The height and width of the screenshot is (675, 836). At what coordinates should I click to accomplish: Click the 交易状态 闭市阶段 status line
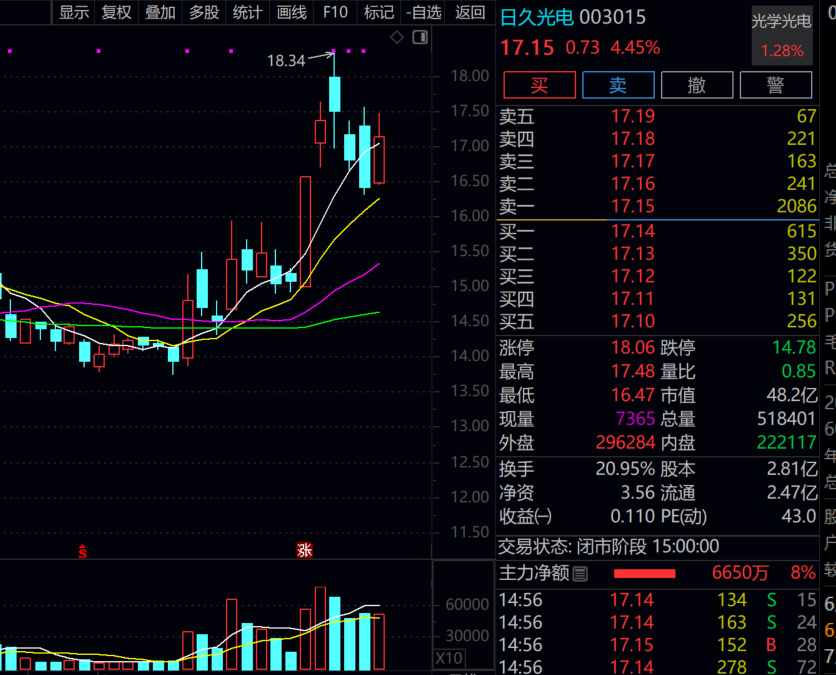608,547
